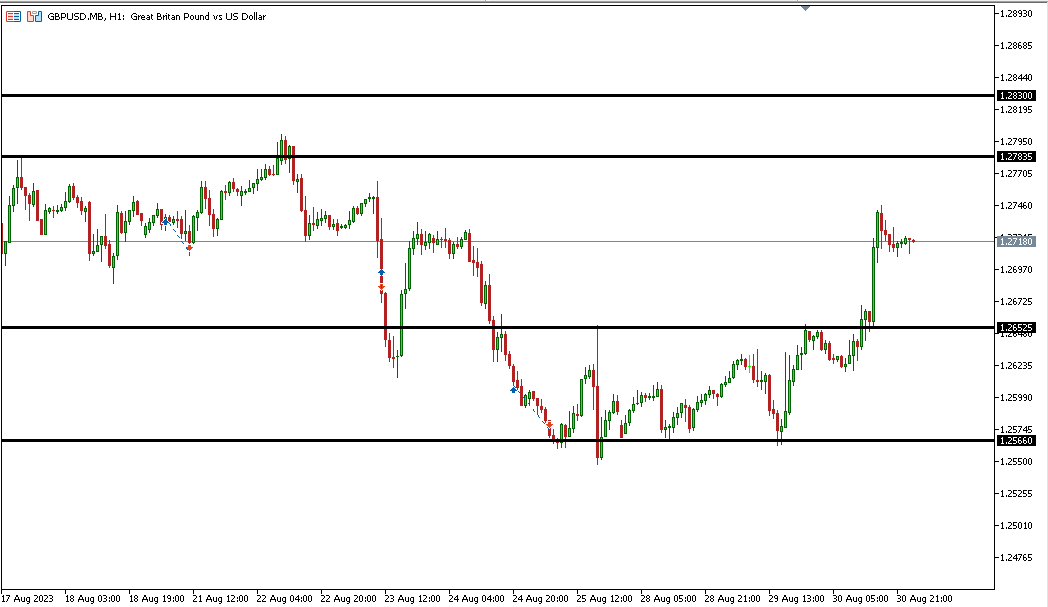Viewport: 1048px width, 607px height.
Task: Click the black 1.26525 price tag on scale
Action: pyautogui.click(x=1016, y=328)
